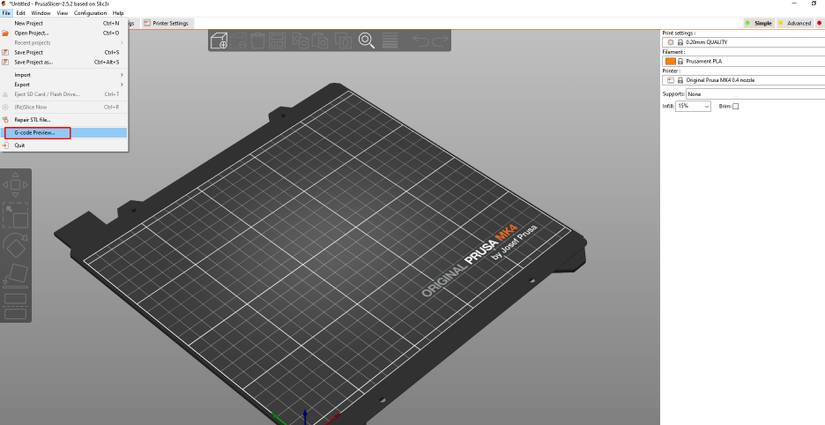The width and height of the screenshot is (825, 425).
Task: Click the Redo arrow in toolbar
Action: [439, 41]
